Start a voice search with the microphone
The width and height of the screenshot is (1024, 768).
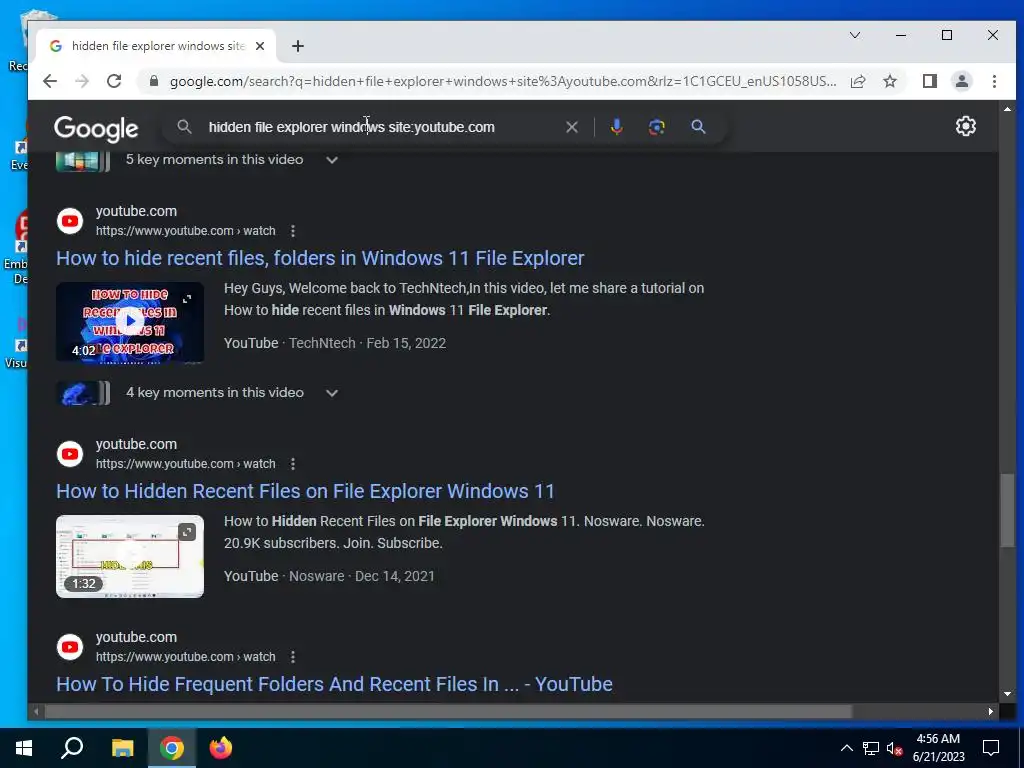coord(616,127)
